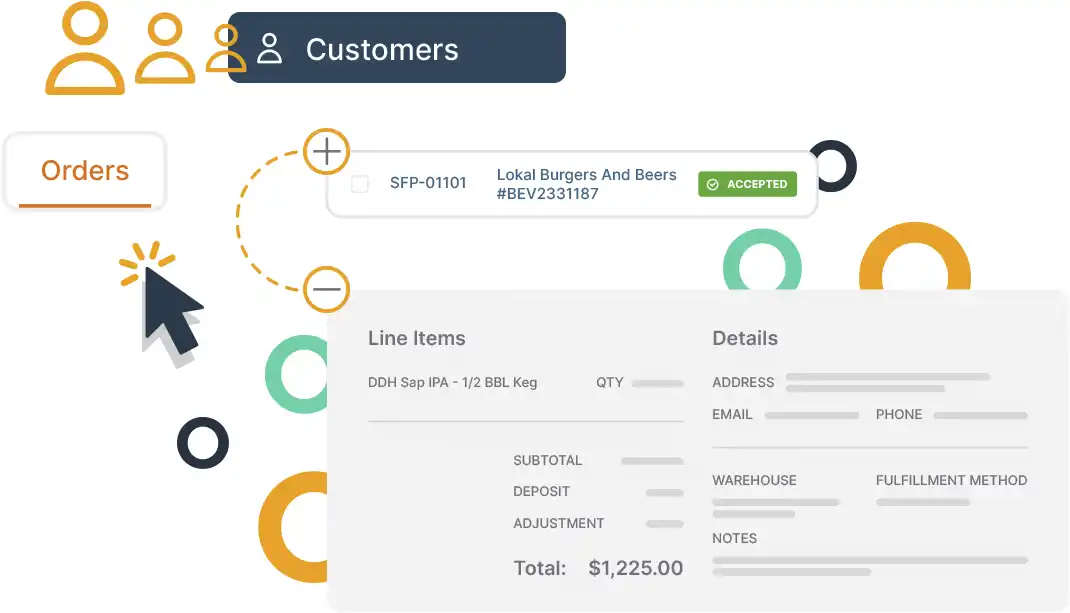Select the DDH Sap IPA - 1/2 BBL Keg line item

click(x=452, y=382)
